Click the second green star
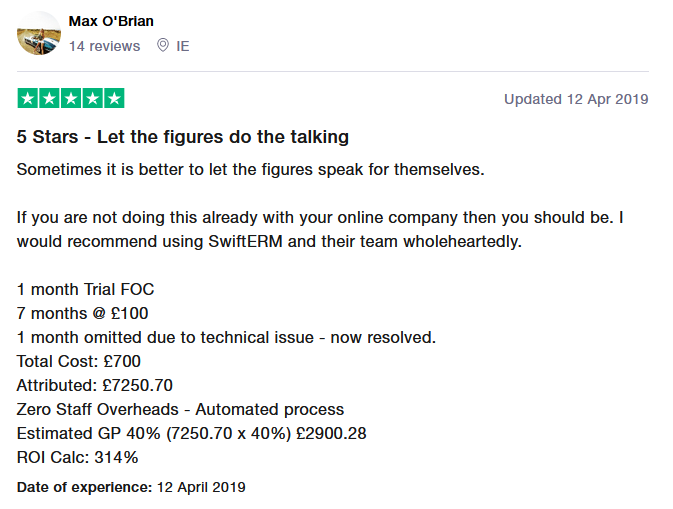The image size is (673, 509). pos(49,98)
